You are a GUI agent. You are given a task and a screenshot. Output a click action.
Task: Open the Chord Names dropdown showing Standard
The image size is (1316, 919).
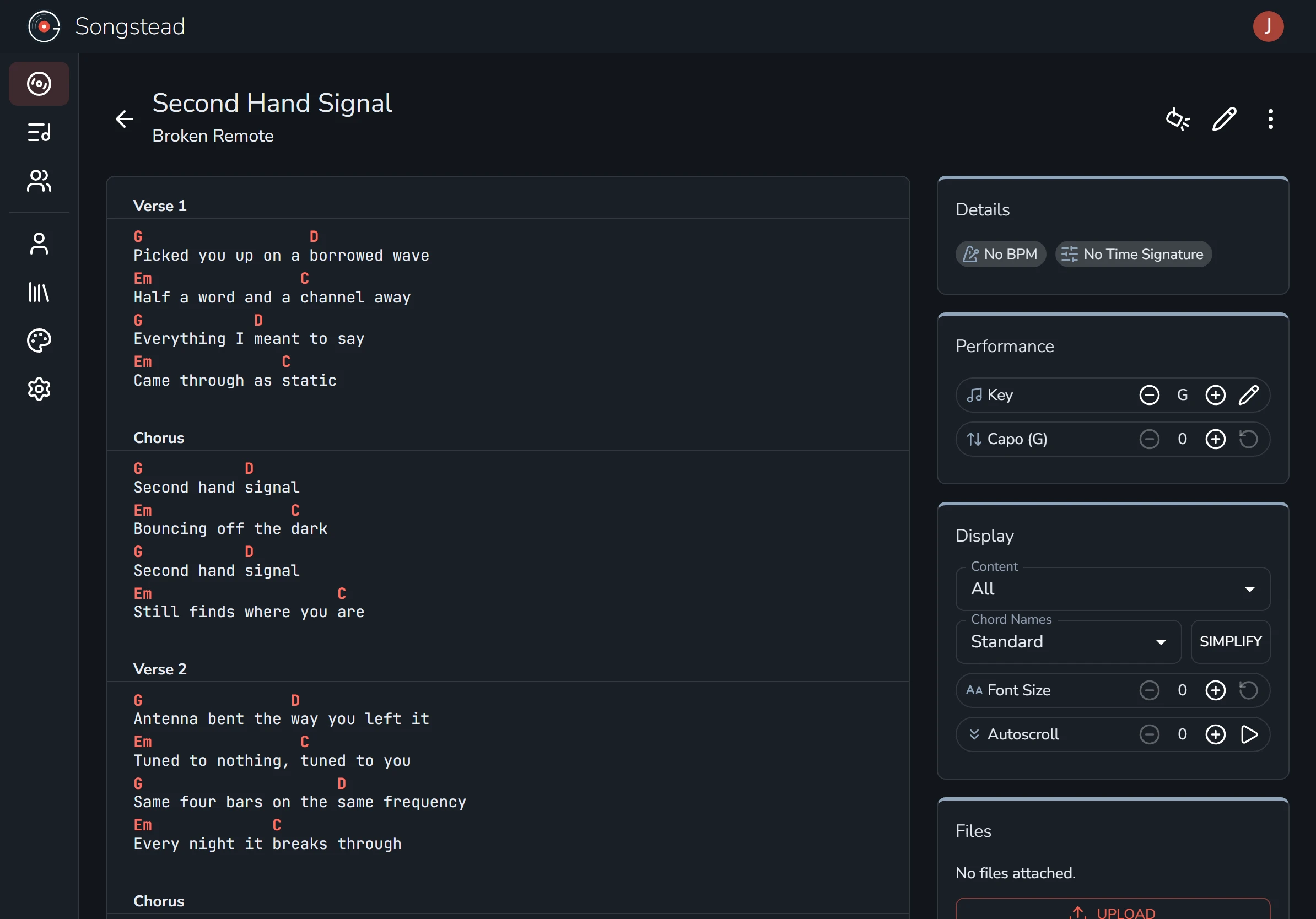pos(1068,641)
